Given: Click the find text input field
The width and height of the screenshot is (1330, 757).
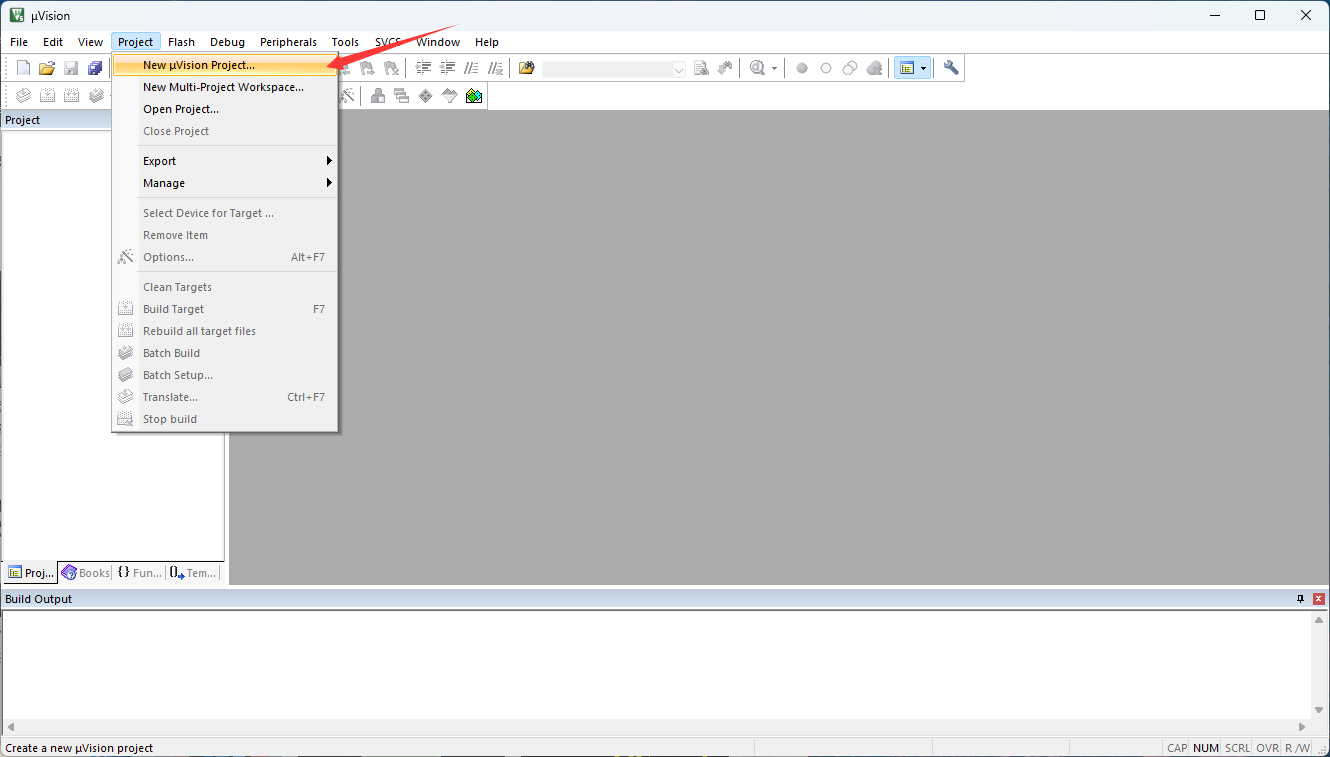Looking at the screenshot, I should (607, 68).
